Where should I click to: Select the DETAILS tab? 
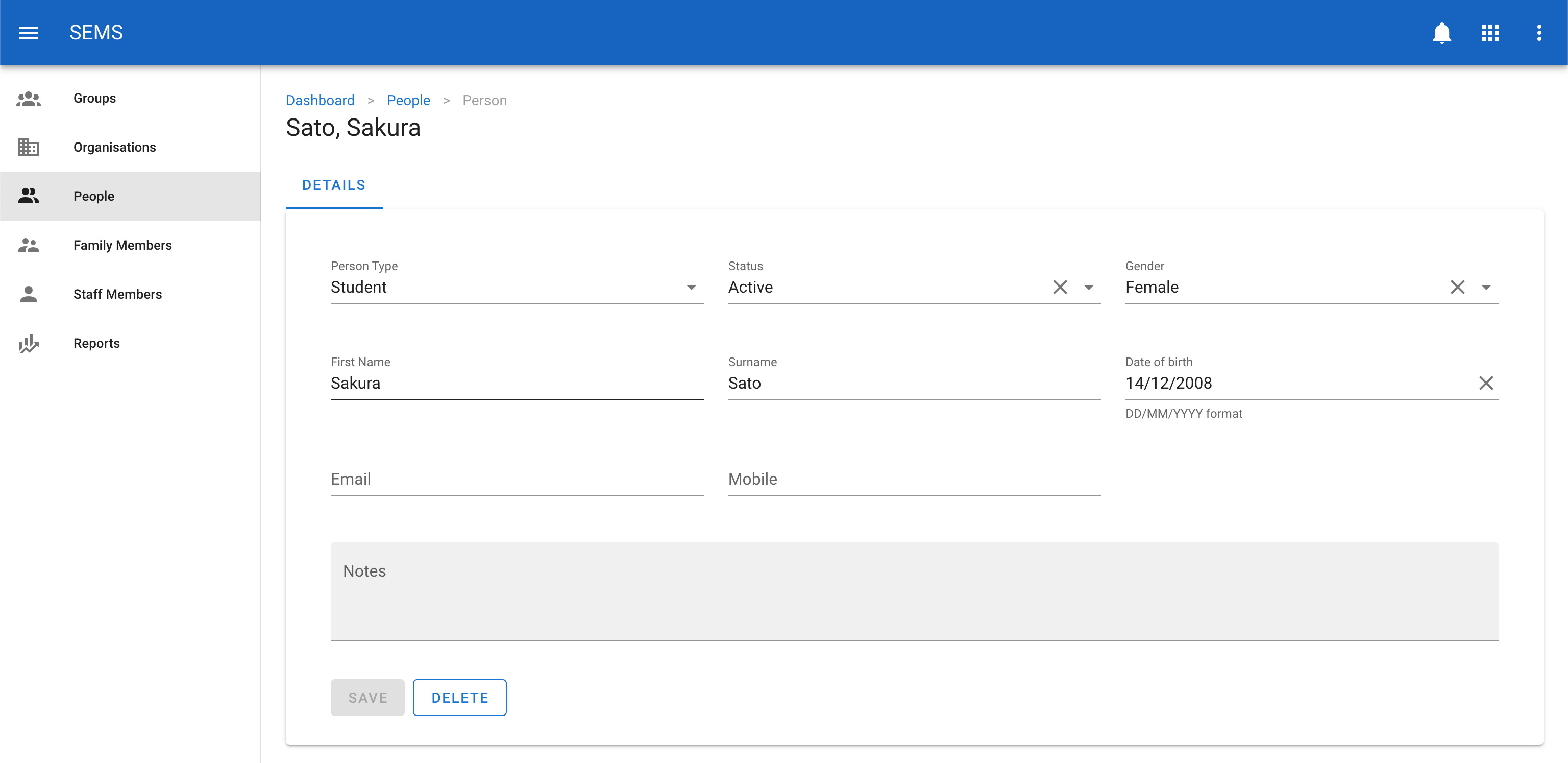coord(334,185)
